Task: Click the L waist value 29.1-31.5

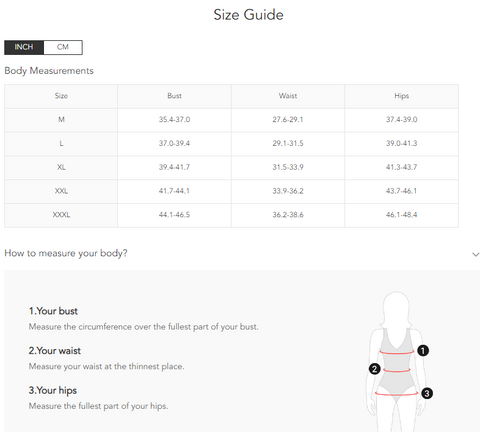Action: click(288, 143)
